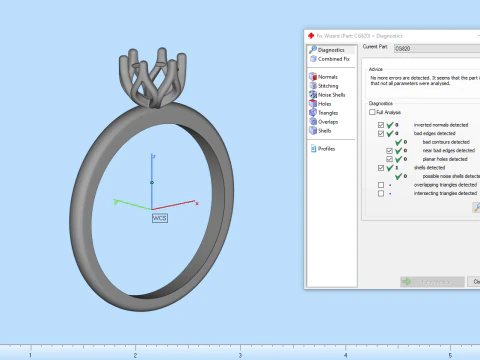Click the Advice message text
This screenshot has height=360, width=480.
(x=425, y=80)
